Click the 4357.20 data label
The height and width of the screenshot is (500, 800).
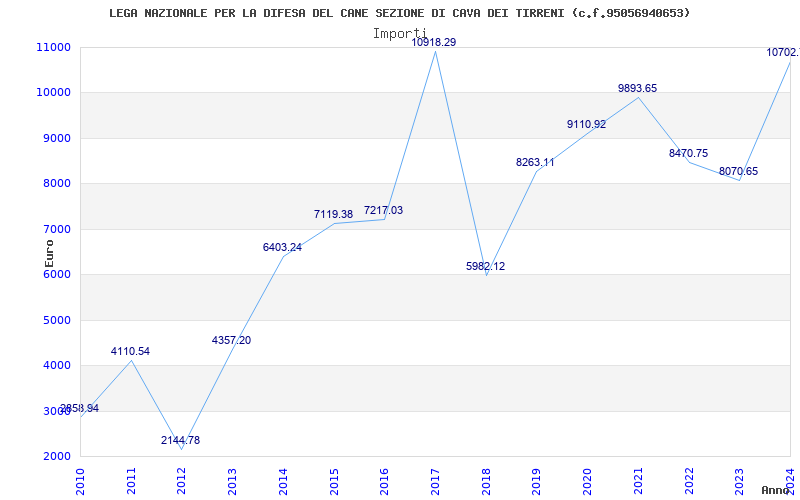click(232, 340)
